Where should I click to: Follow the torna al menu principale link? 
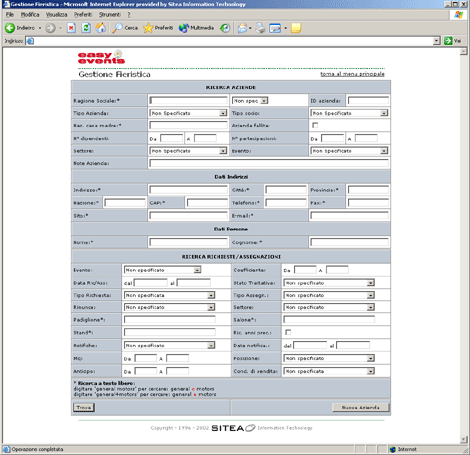pyautogui.click(x=352, y=74)
